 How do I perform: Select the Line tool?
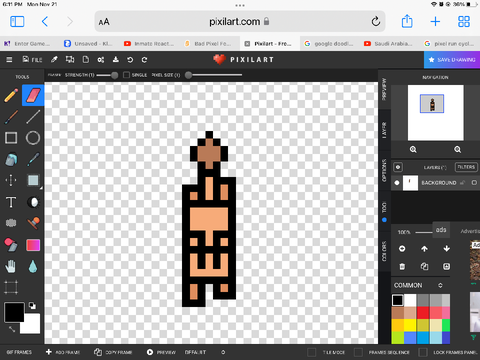[x=33, y=117]
